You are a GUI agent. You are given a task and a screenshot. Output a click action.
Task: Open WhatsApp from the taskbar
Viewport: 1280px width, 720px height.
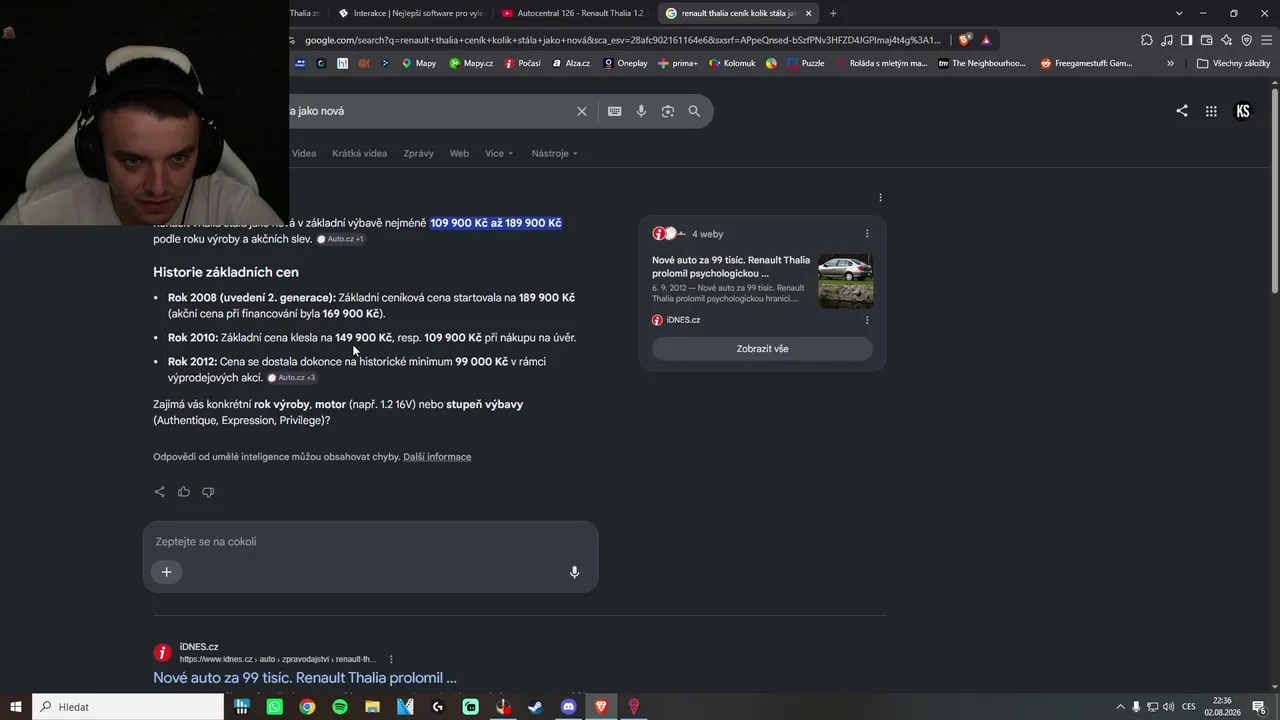[x=275, y=707]
